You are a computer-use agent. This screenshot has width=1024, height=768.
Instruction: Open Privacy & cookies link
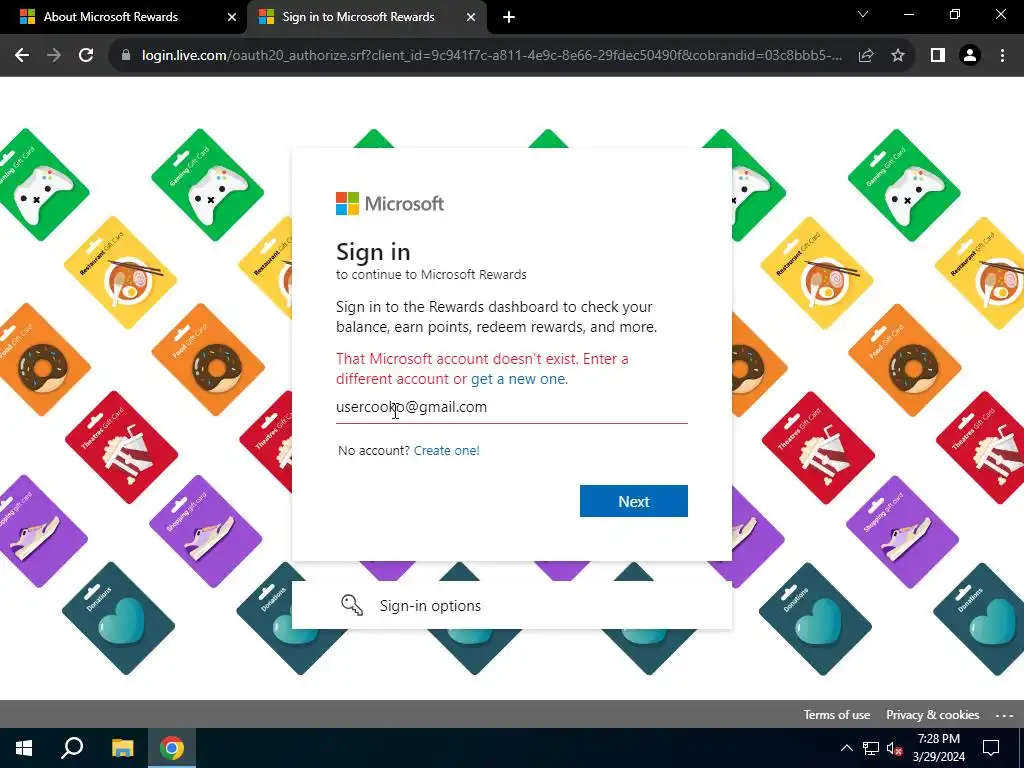[933, 714]
